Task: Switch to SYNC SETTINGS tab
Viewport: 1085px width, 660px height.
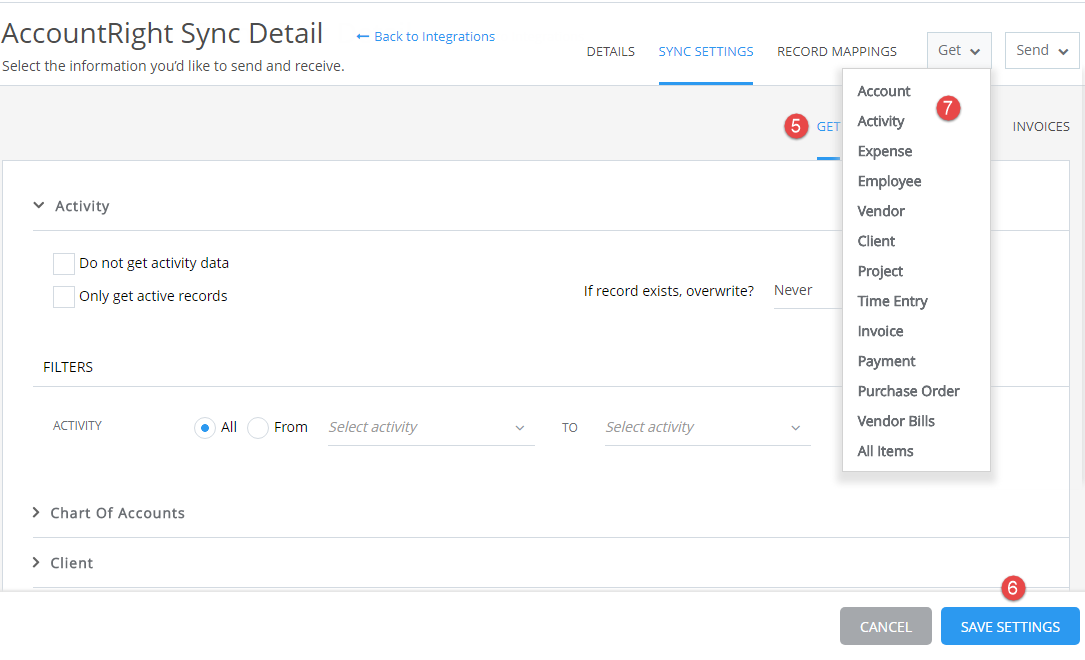Action: click(706, 52)
